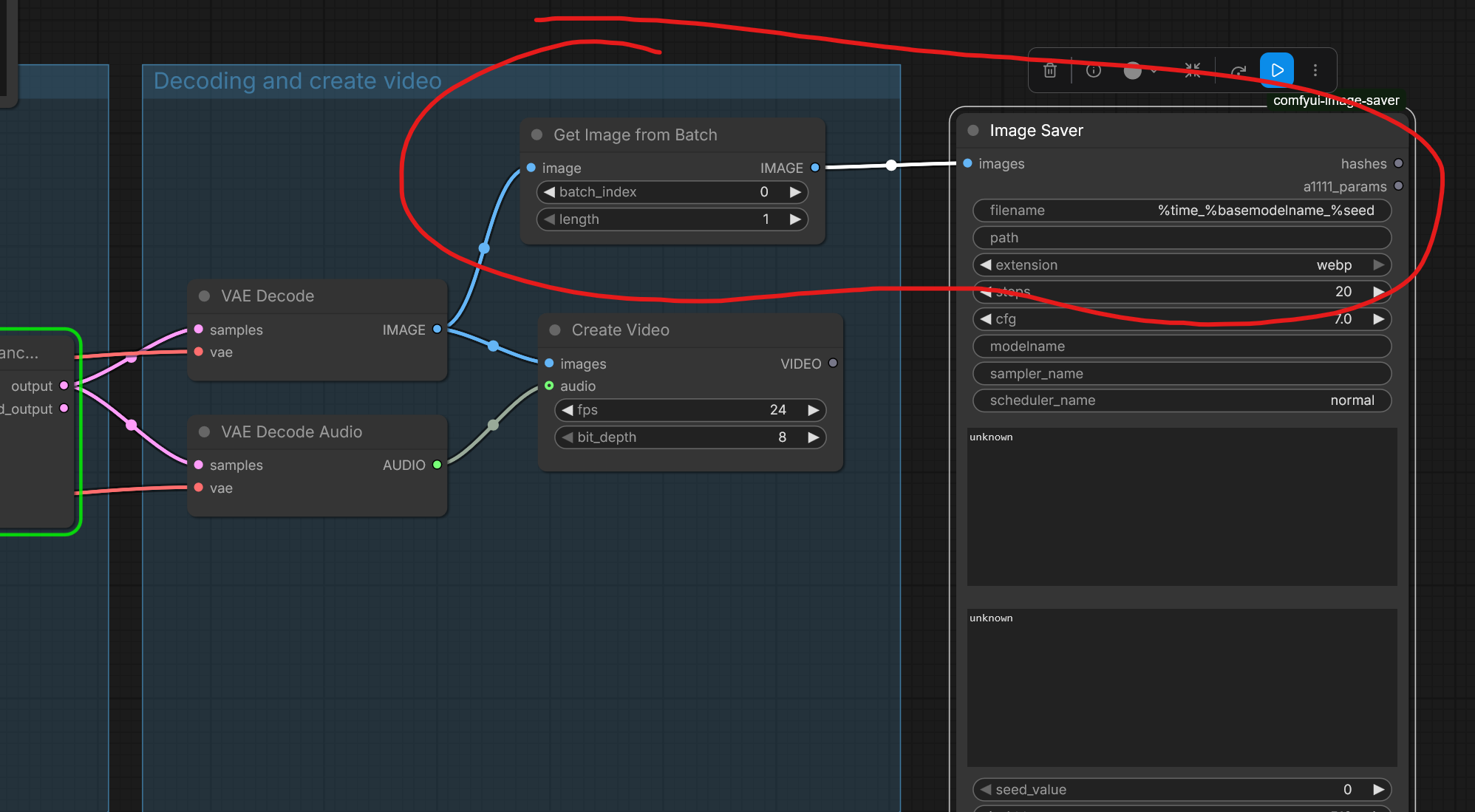Click vae input socket on VAE Decode Audio
The height and width of the screenshot is (812, 1475).
tap(198, 488)
